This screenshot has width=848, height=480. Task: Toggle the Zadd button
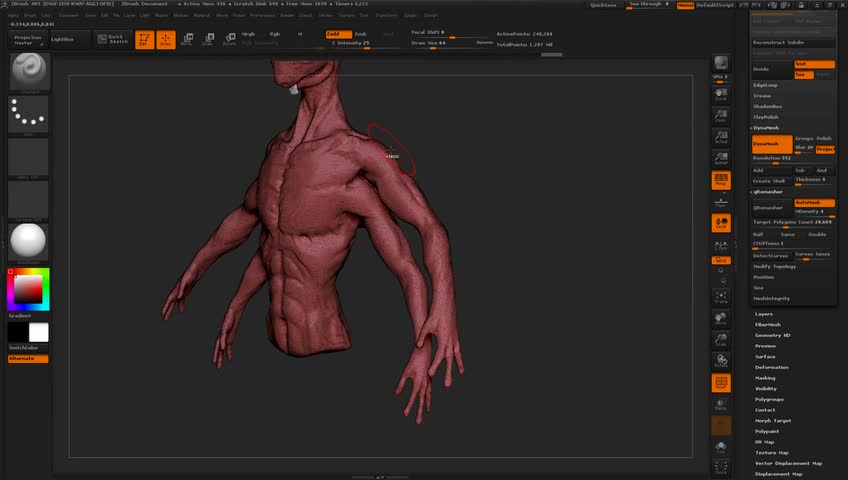pos(339,34)
